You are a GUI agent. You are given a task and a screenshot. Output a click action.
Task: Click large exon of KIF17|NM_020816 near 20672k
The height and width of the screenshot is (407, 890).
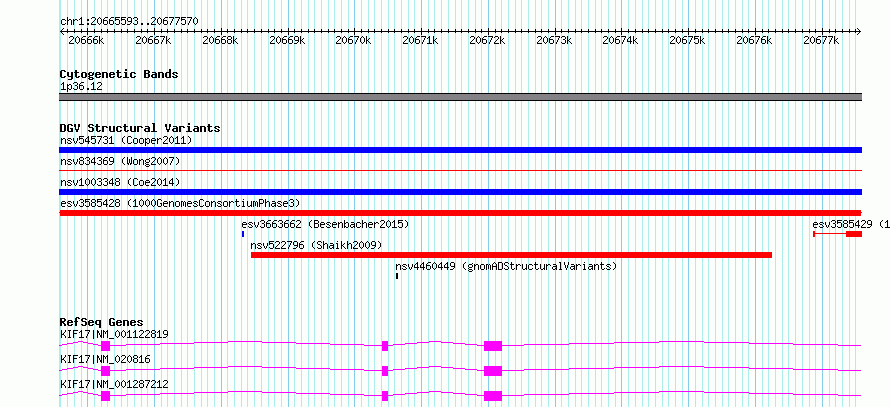click(x=493, y=371)
